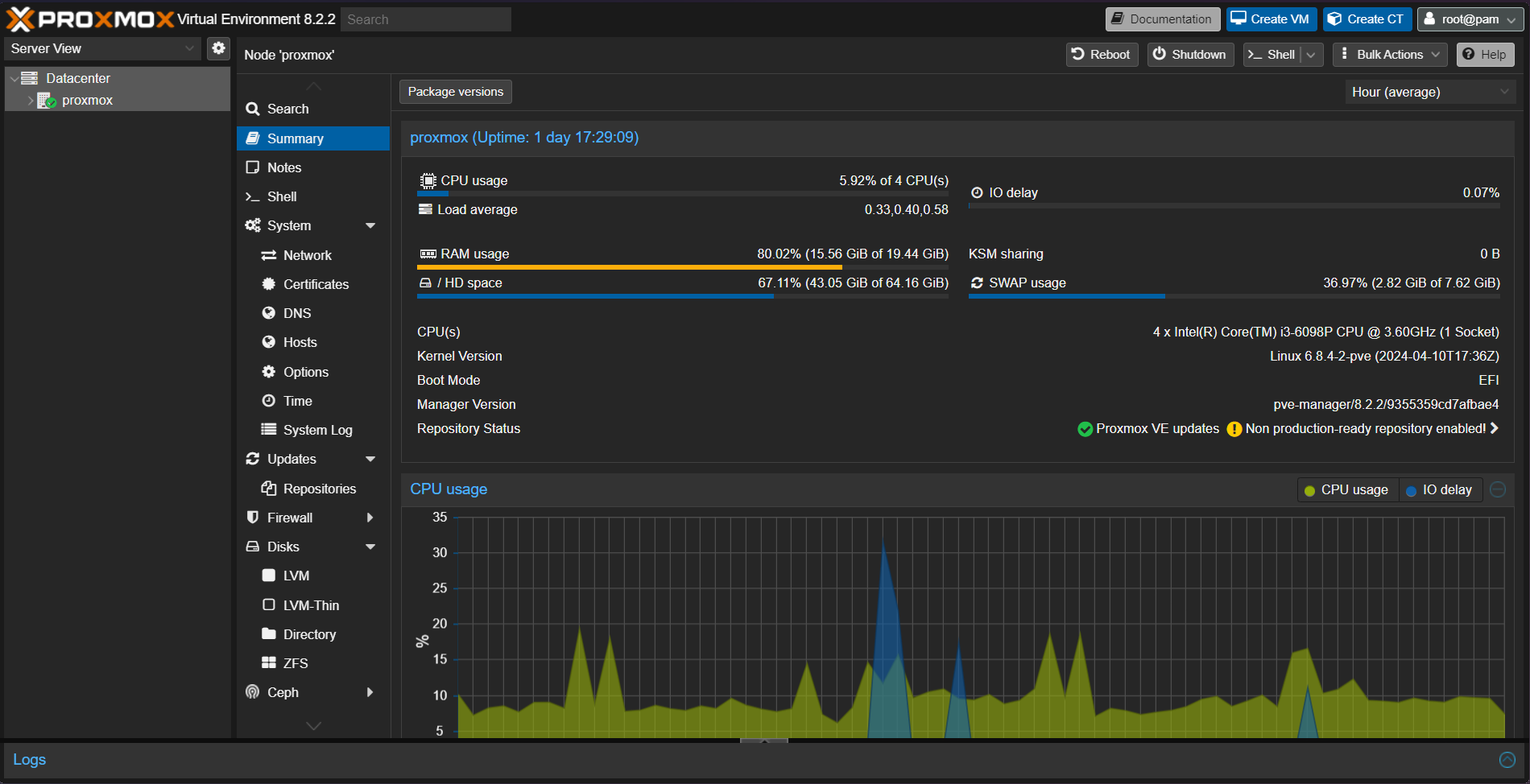Open the Documentation button
This screenshot has height=784, width=1530.
1162,19
